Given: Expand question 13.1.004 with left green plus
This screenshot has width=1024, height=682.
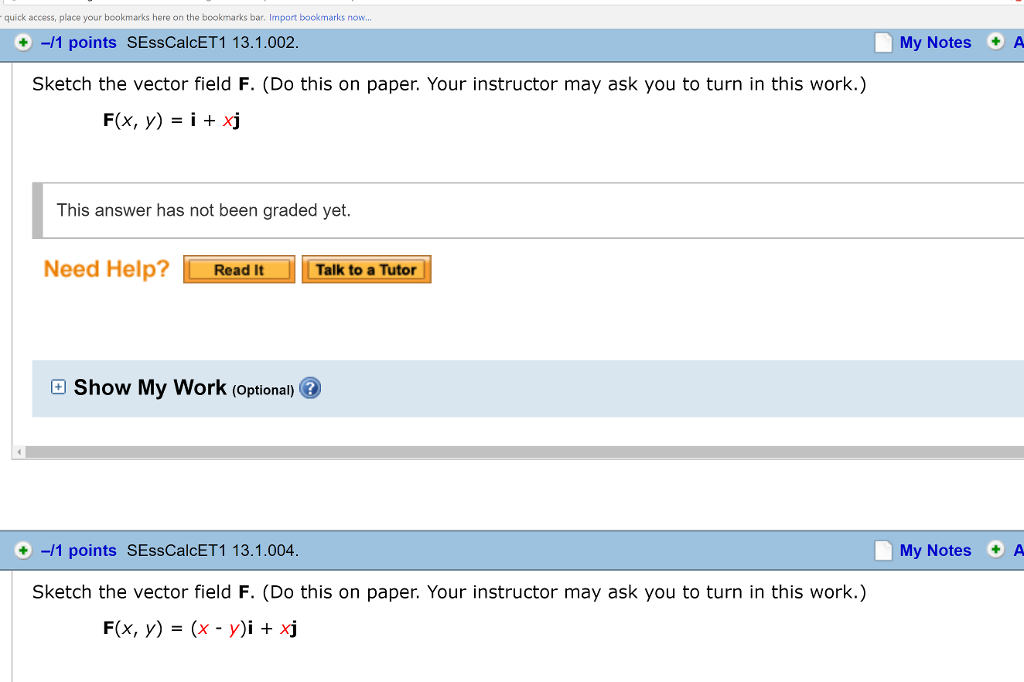Looking at the screenshot, I should click(23, 551).
